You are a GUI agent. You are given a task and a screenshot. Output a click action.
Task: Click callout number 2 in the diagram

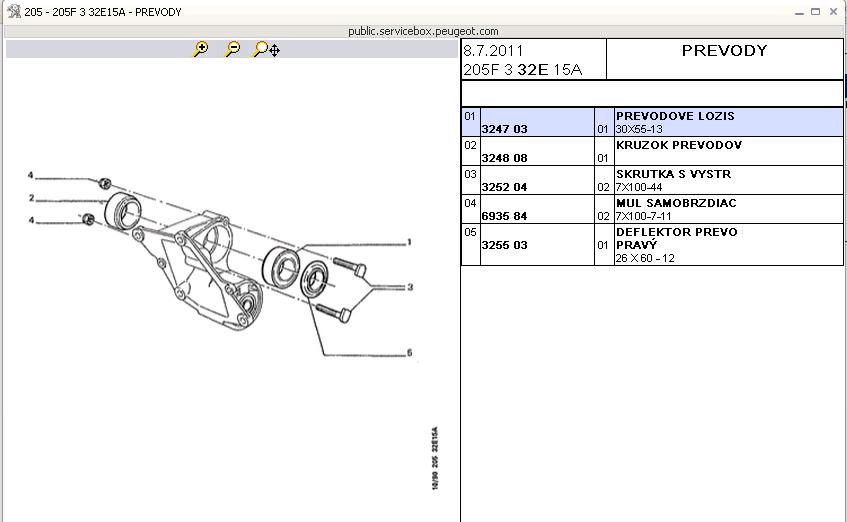(x=32, y=198)
